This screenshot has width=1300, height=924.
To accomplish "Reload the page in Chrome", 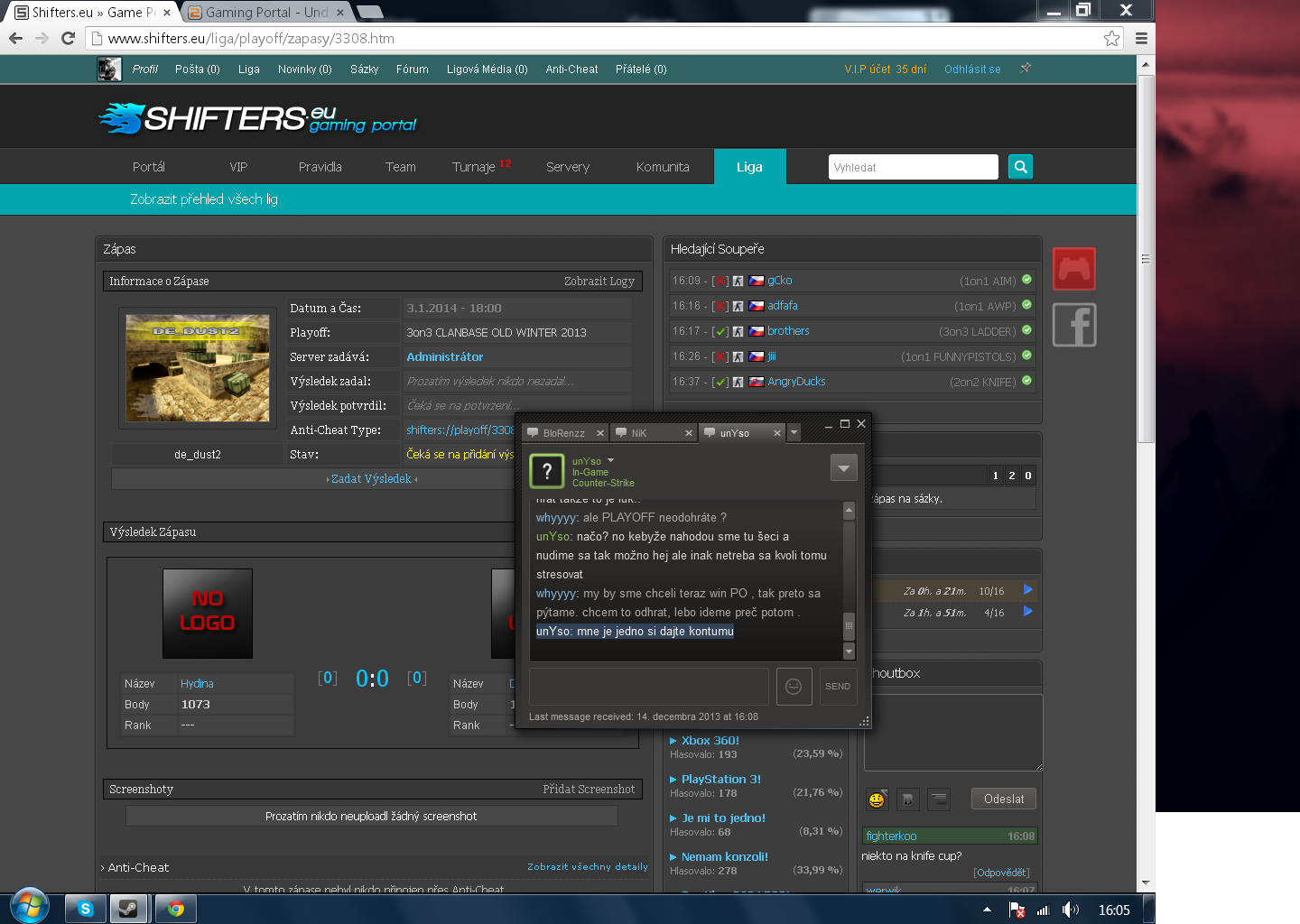I will coord(68,38).
